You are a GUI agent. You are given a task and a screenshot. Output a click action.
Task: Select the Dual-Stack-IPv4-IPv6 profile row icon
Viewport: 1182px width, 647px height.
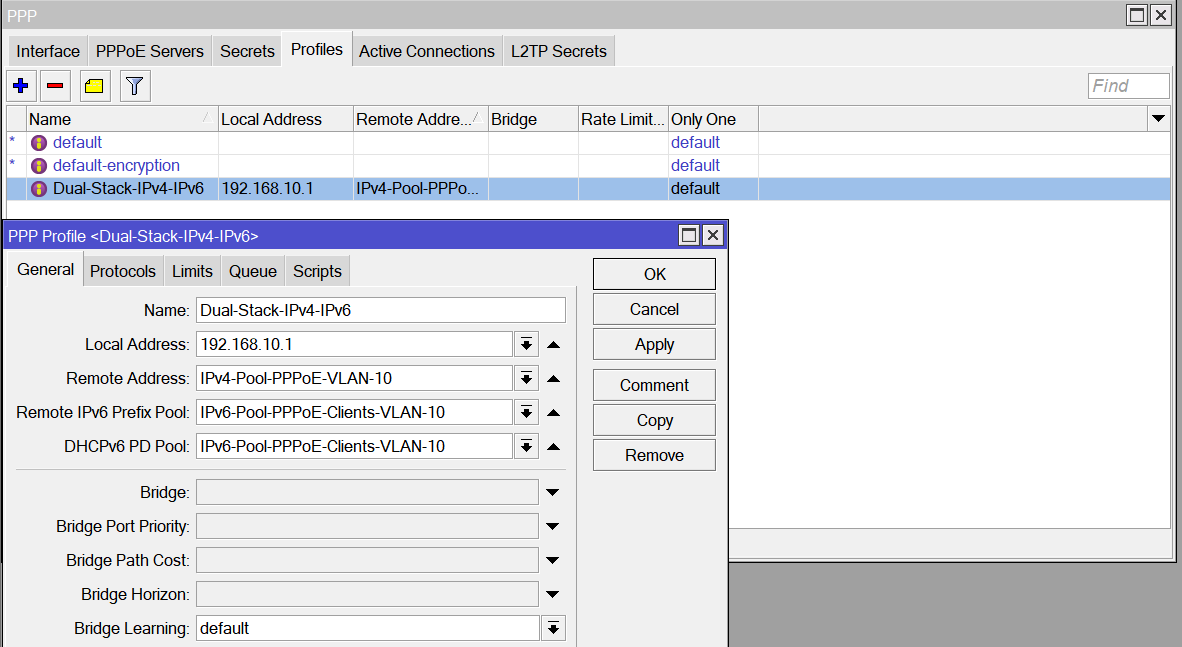click(x=39, y=189)
